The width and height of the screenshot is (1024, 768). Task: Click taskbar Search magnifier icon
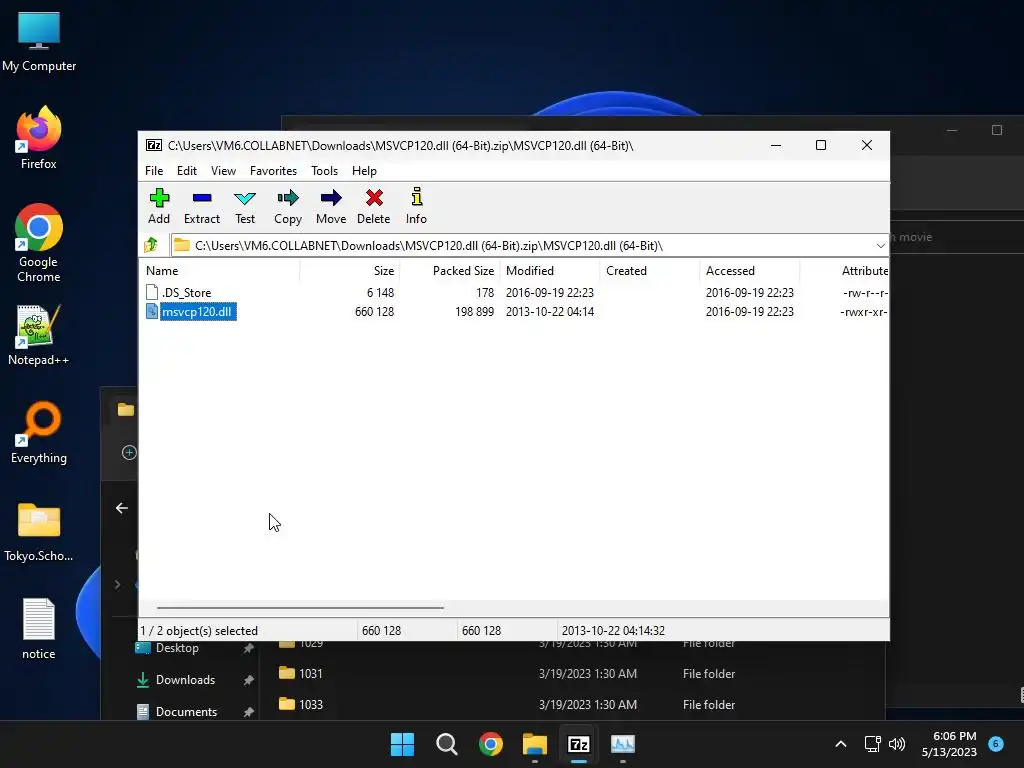click(447, 744)
